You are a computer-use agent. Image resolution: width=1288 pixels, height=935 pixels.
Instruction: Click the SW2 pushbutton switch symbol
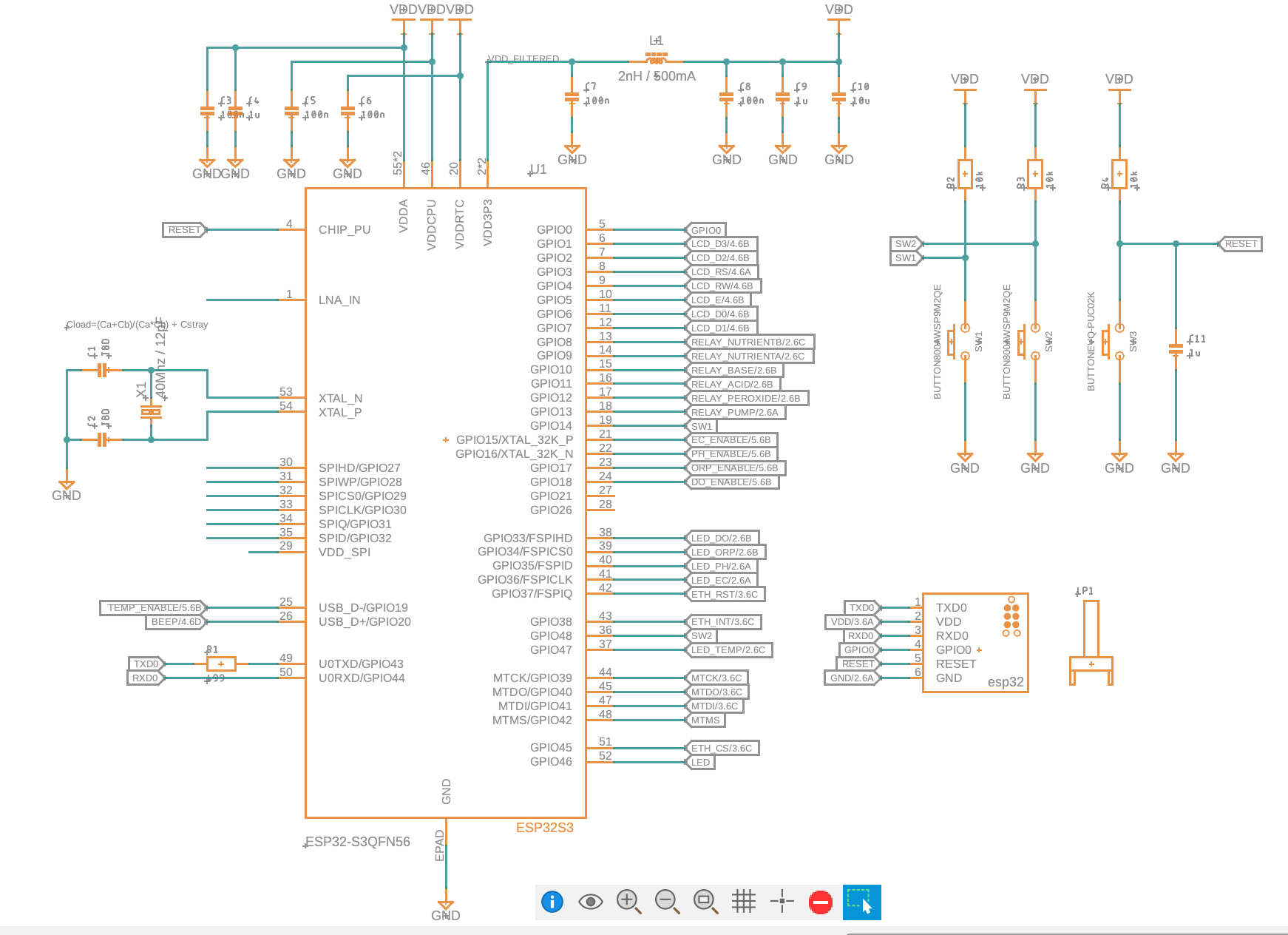pos(1030,342)
